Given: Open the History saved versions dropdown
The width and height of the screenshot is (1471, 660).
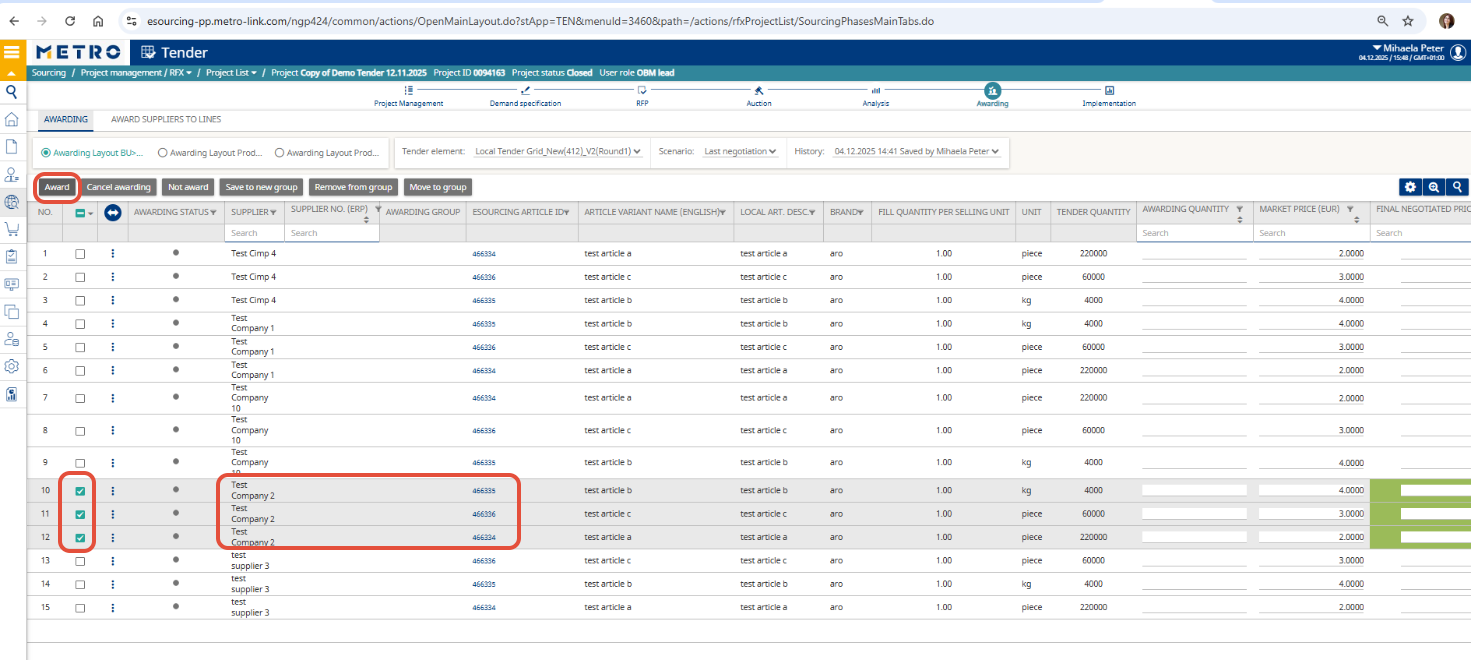Looking at the screenshot, I should [916, 152].
